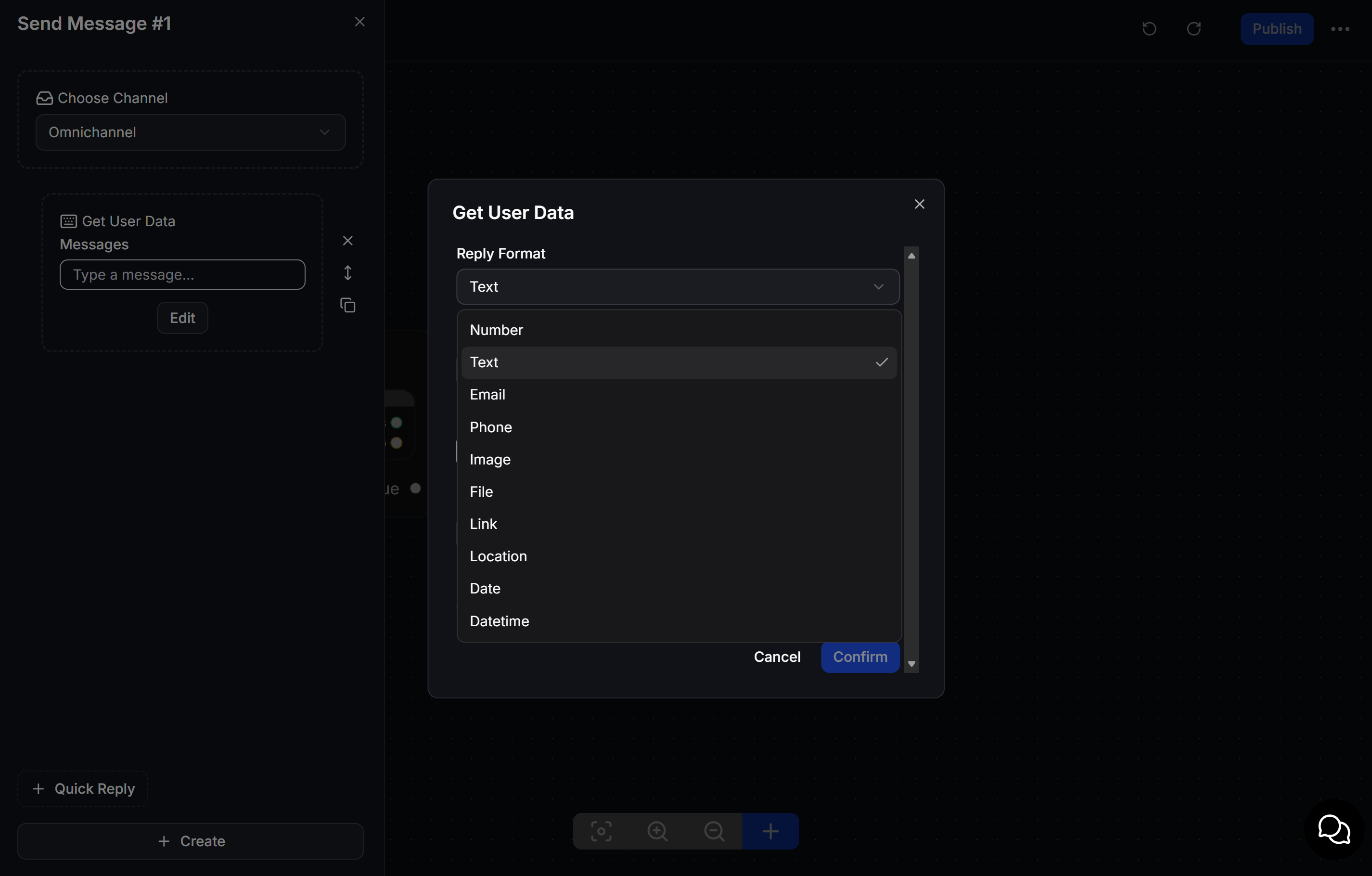This screenshot has width=1372, height=876.
Task: Publish the flow
Action: pos(1277,28)
